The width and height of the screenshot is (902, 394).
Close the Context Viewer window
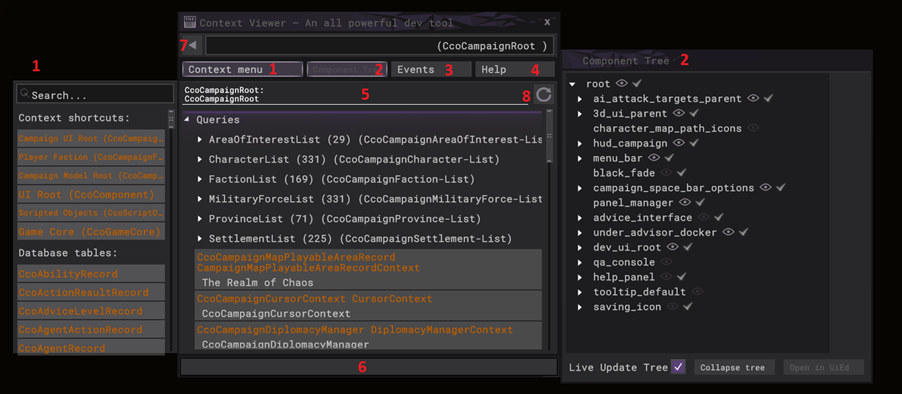pos(547,22)
